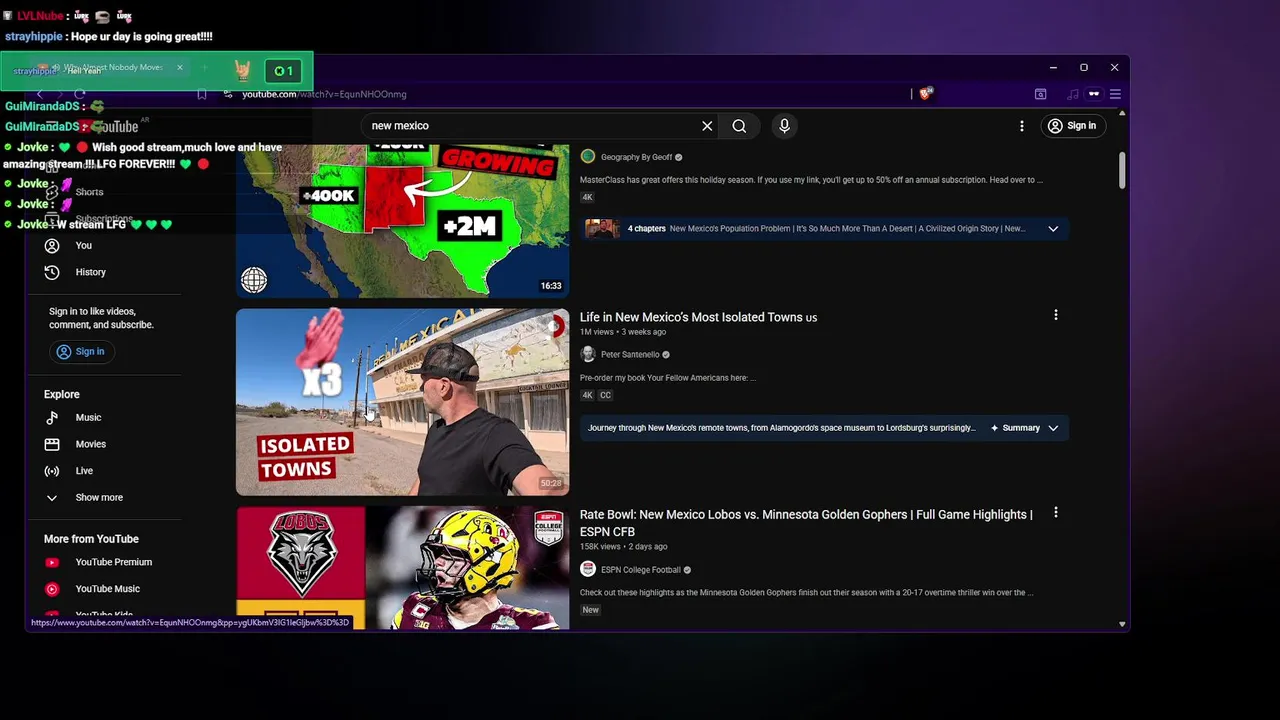Click Peter Santenello's channel avatar
Viewport: 1280px width, 720px height.
click(588, 354)
